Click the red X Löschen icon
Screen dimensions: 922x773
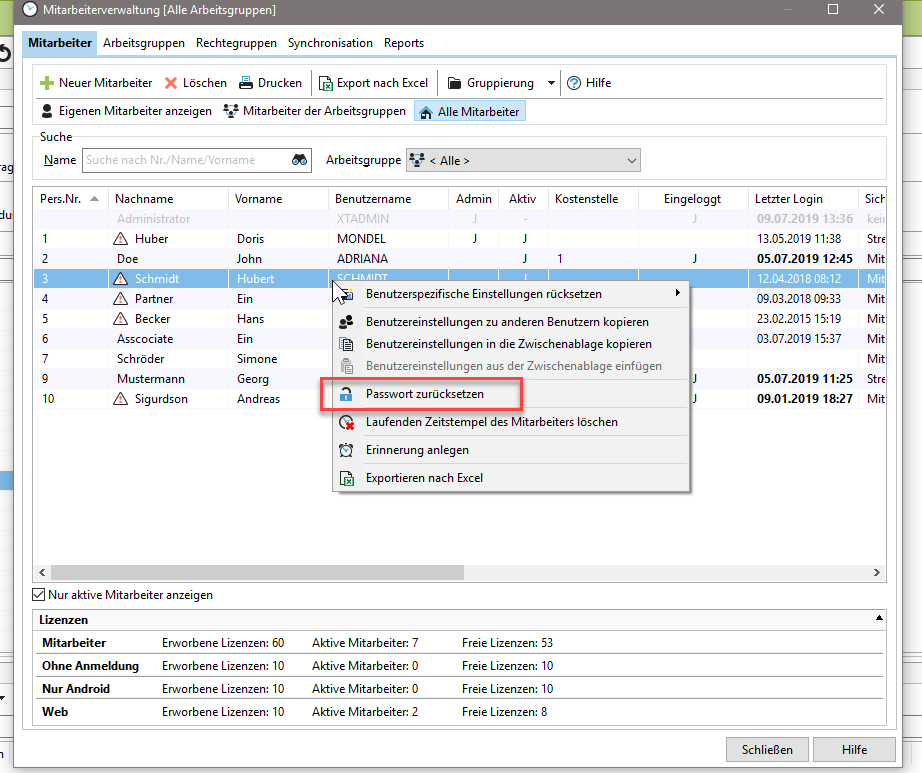171,83
